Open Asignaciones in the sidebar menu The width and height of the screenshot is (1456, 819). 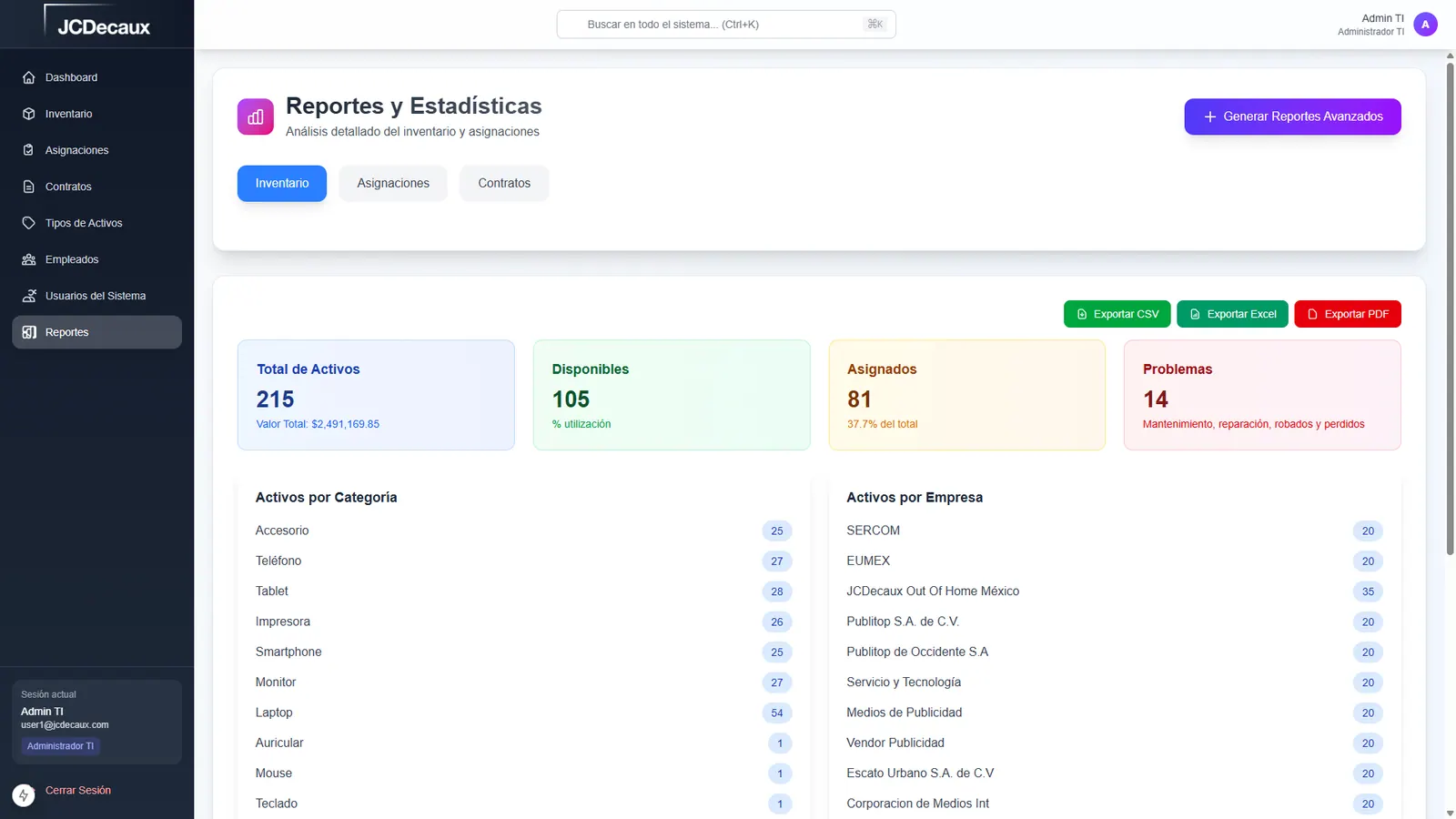(x=96, y=150)
